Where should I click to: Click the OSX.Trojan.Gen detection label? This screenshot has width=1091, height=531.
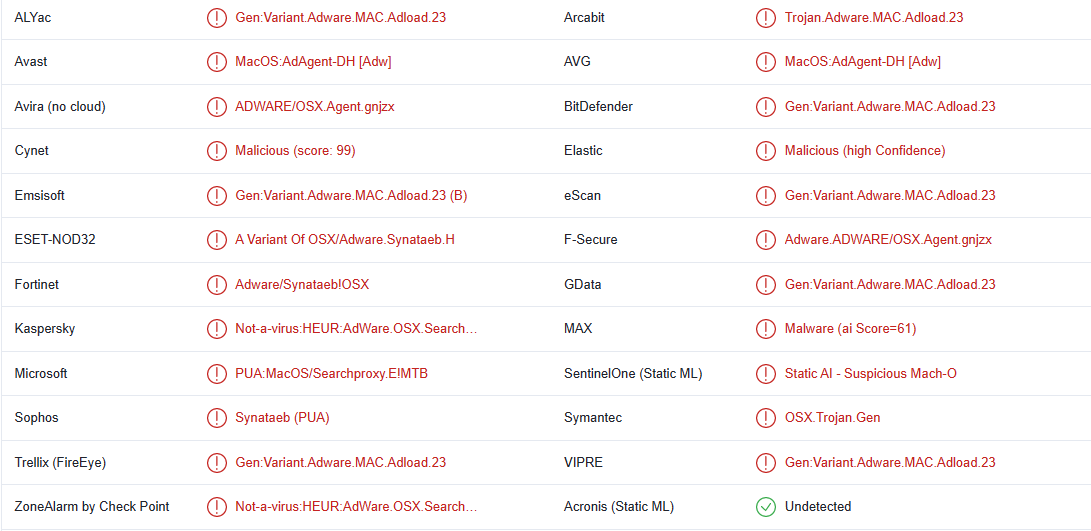click(832, 418)
